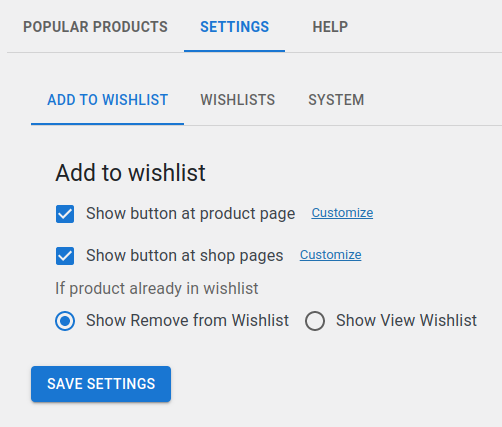Click the Save Settings button
The image size is (502, 427).
pos(101,384)
